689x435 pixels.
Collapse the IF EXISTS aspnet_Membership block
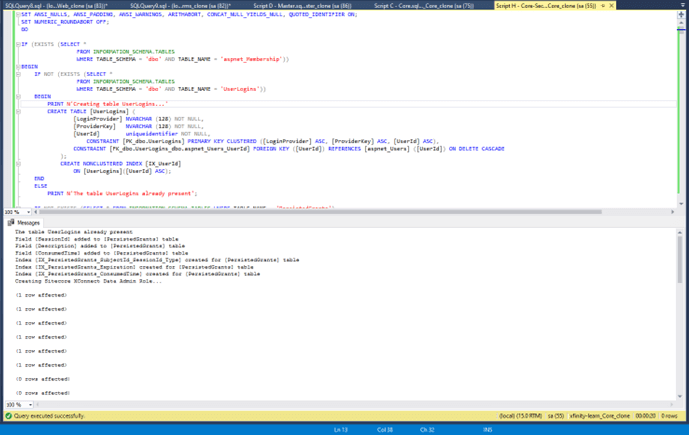click(18, 45)
